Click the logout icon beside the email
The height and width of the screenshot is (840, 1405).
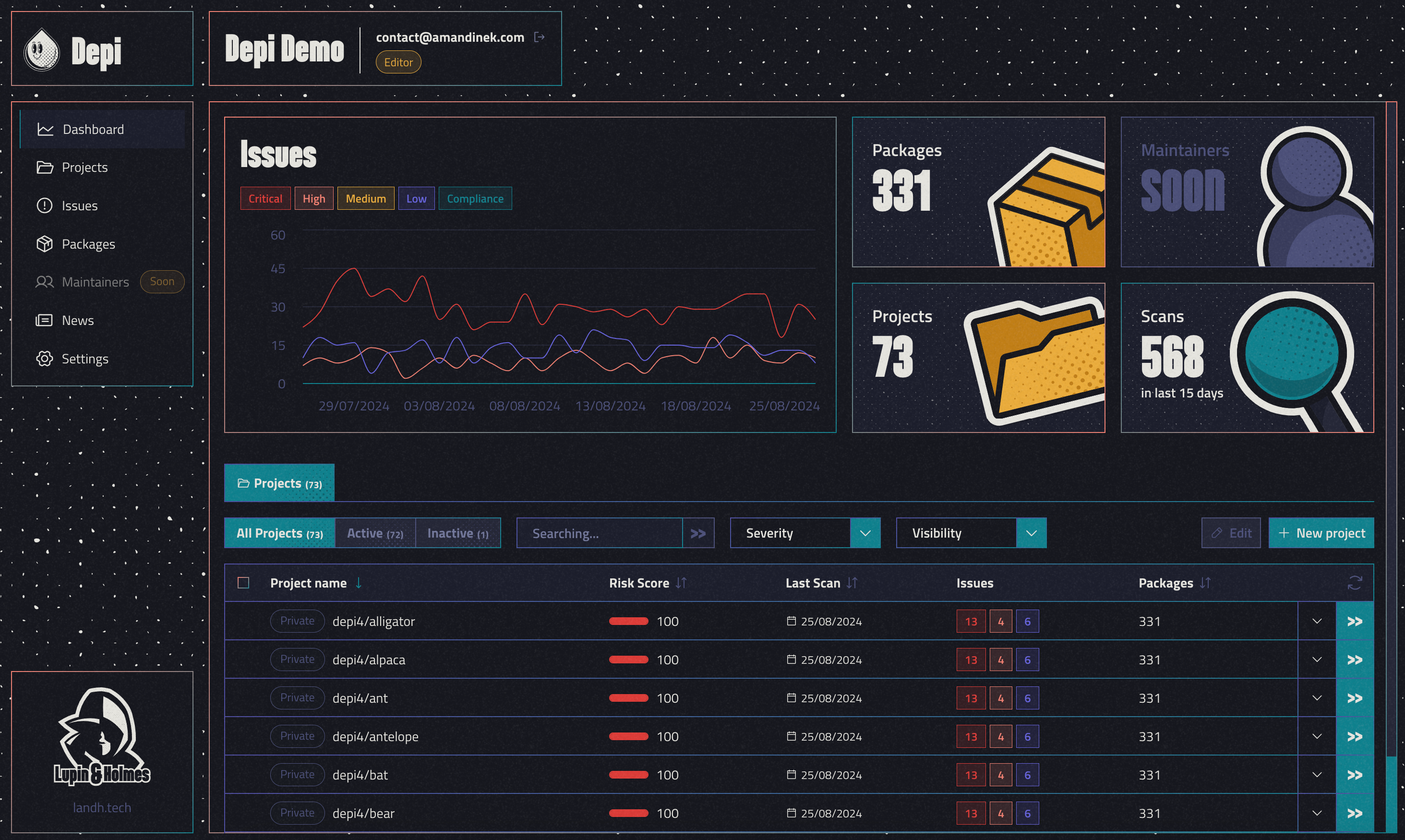[540, 37]
